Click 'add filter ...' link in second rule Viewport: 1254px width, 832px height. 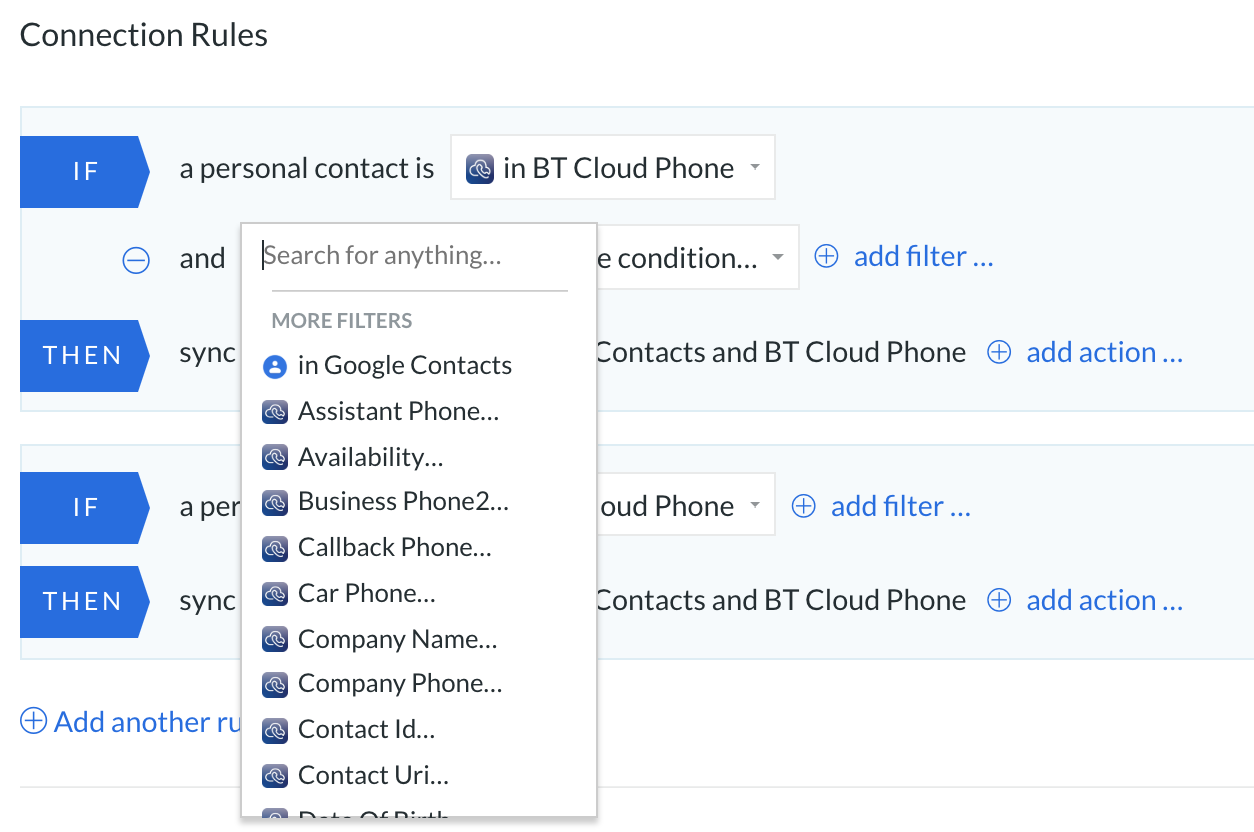click(900, 506)
